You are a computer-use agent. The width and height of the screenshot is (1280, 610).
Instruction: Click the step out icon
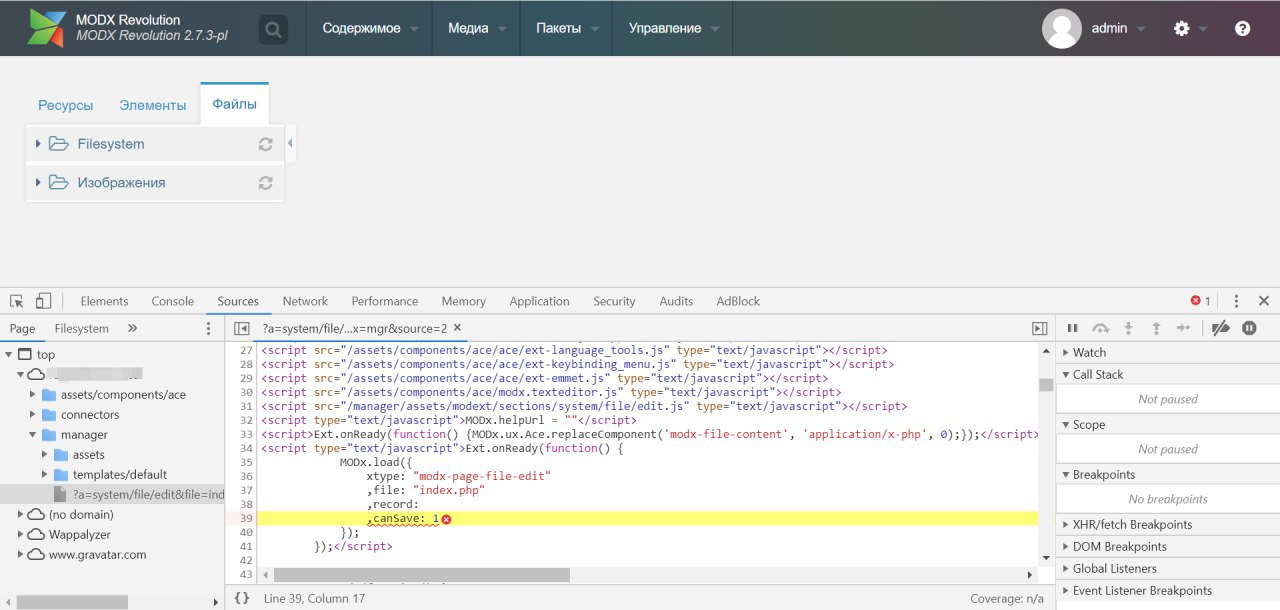click(x=1156, y=328)
